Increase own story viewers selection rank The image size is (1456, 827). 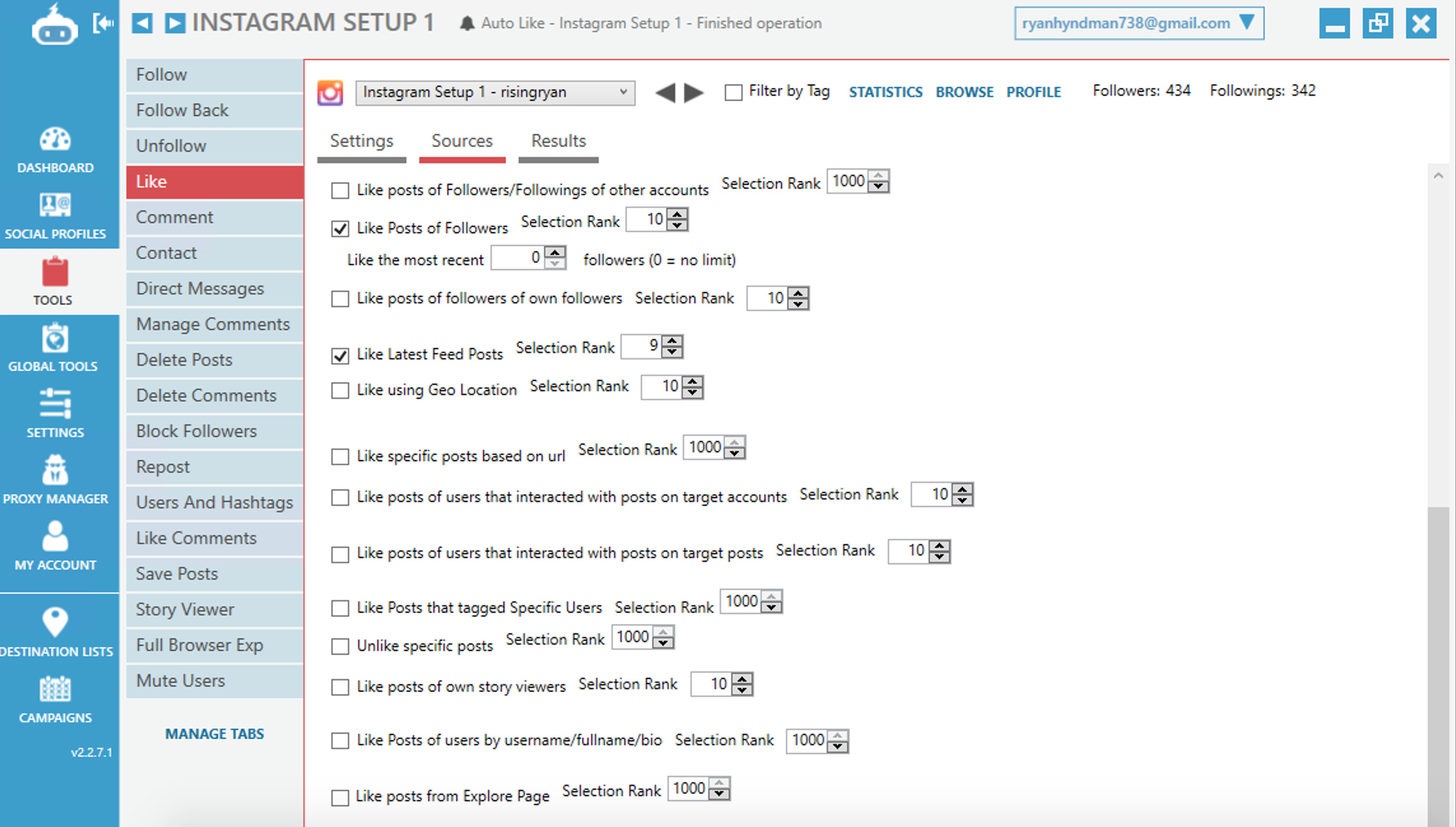pos(743,679)
